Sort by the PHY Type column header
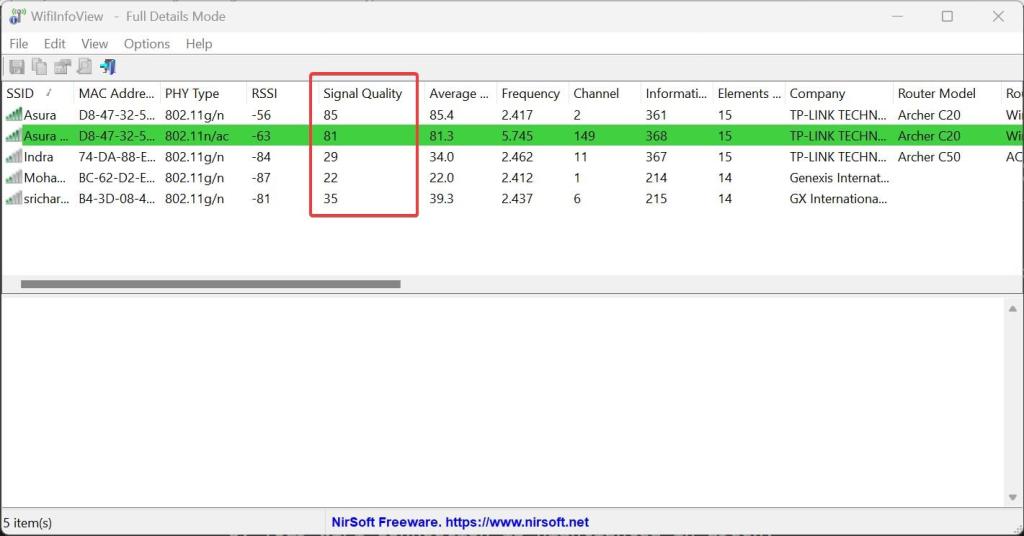This screenshot has height=536, width=1024. tap(203, 93)
